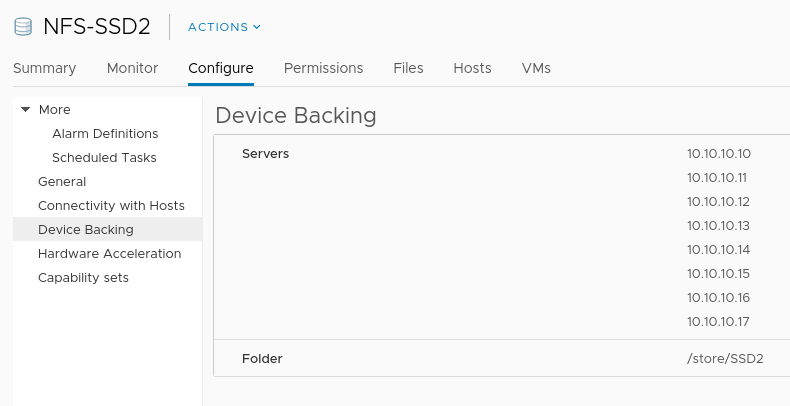Viewport: 790px width, 406px height.
Task: Switch to the Hosts tab
Action: [x=472, y=68]
